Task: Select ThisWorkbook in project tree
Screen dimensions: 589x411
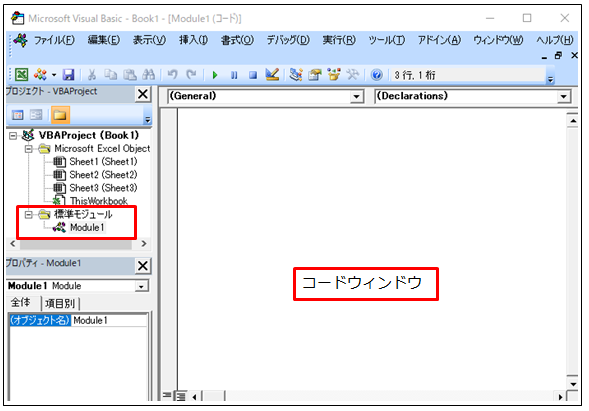Action: pos(98,201)
